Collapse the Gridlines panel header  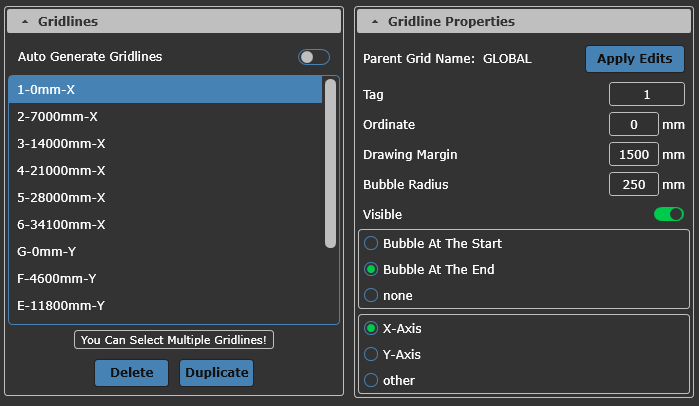25,21
